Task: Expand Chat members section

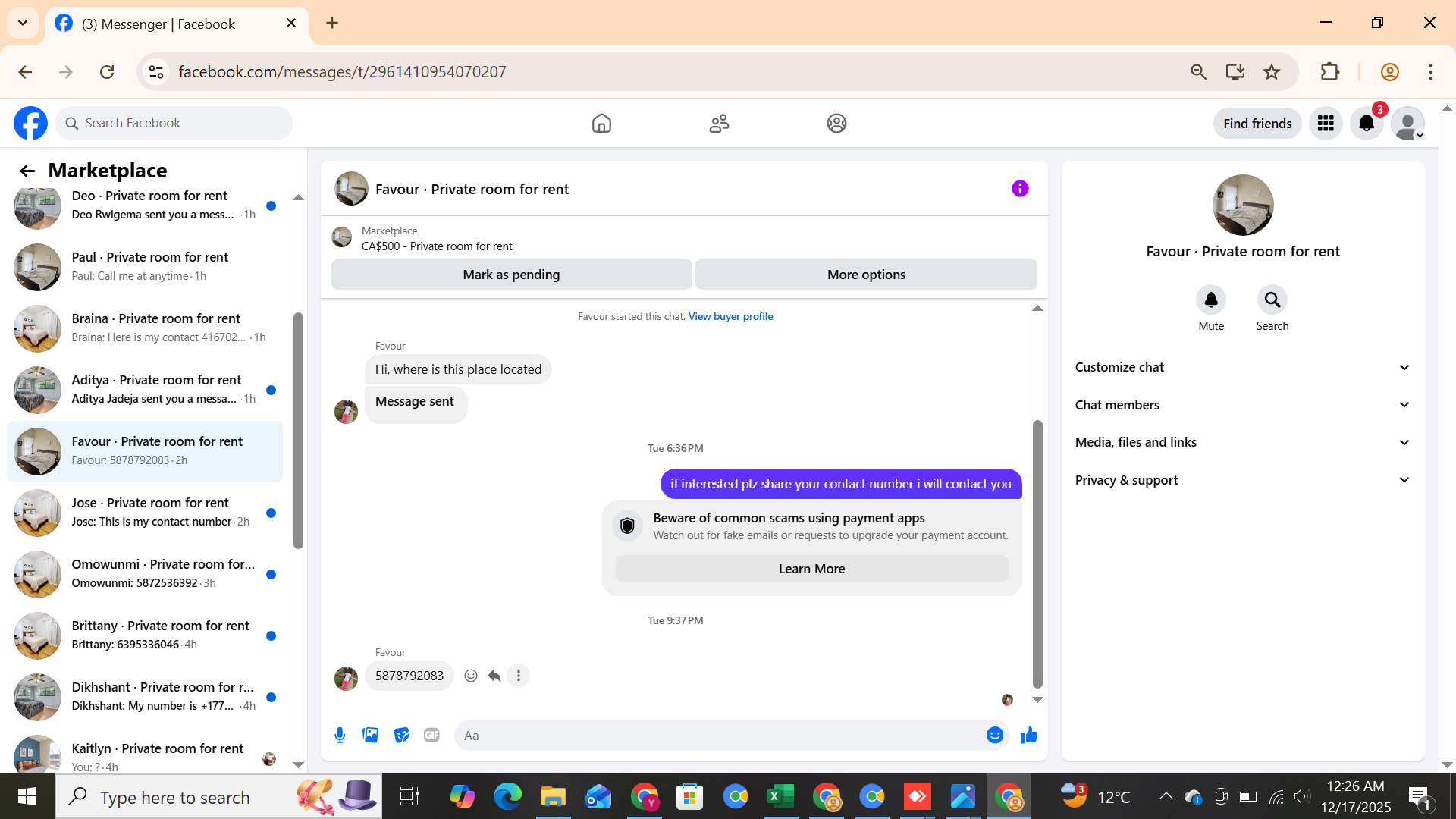Action: point(1243,405)
